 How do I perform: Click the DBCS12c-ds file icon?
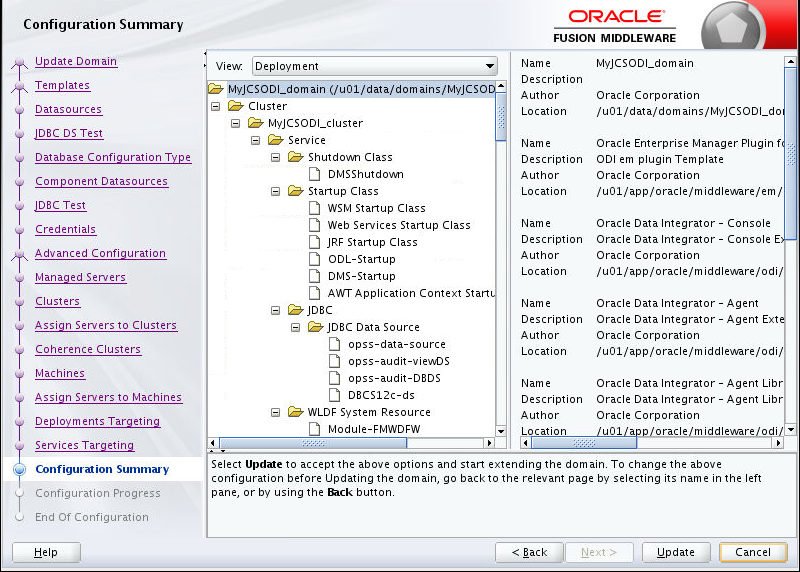(335, 395)
